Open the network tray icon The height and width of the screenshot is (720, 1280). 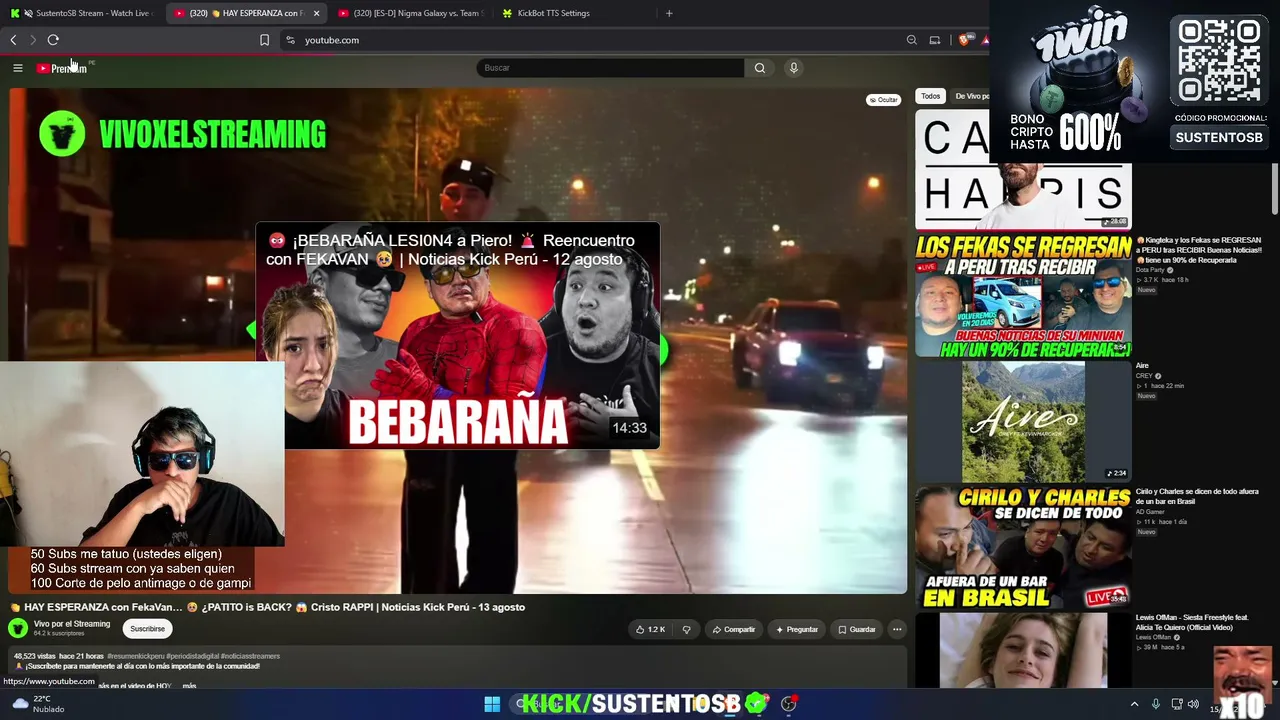tap(1177, 704)
